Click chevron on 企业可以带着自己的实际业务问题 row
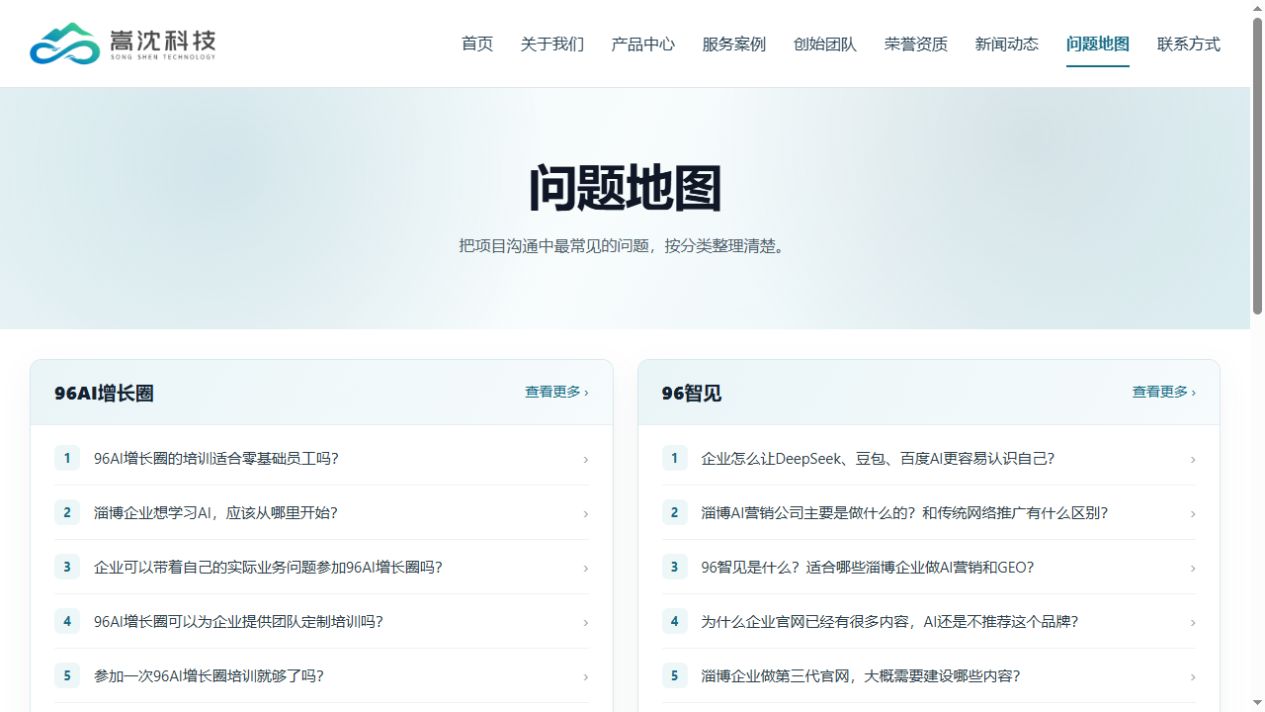The image size is (1265, 712). pyautogui.click(x=586, y=568)
